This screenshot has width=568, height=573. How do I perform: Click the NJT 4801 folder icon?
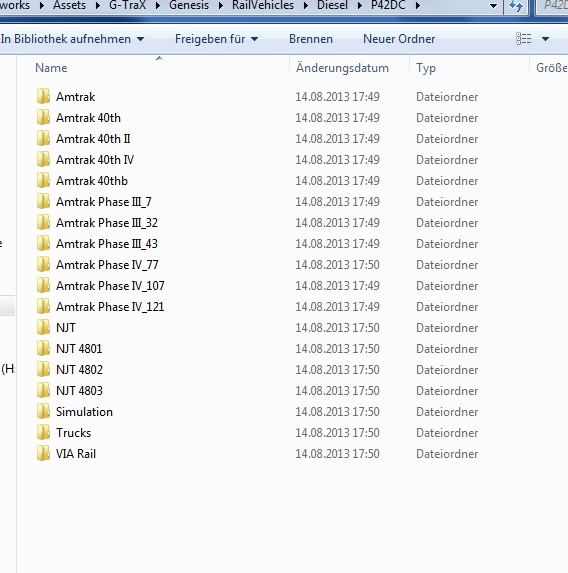43,349
